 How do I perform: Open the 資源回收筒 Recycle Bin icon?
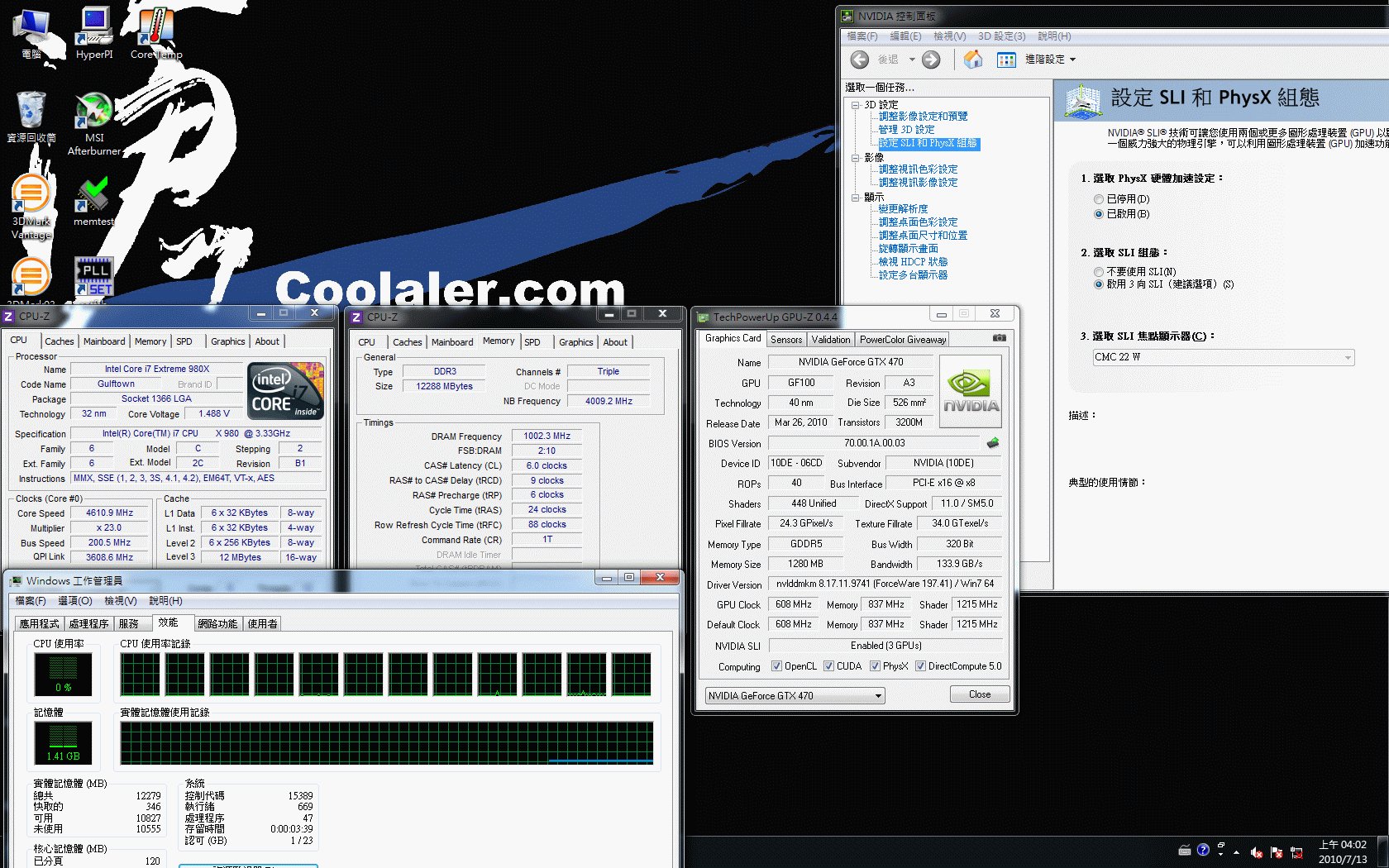pyautogui.click(x=31, y=117)
